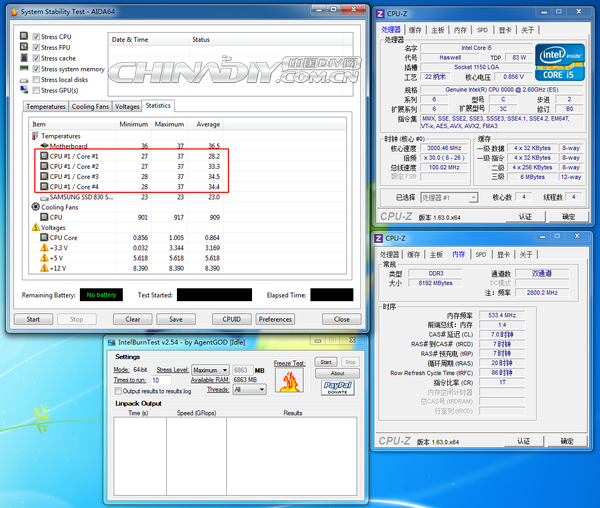
Task: Click the chip icon of CPU #1 / Core #2
Action: click(44, 166)
